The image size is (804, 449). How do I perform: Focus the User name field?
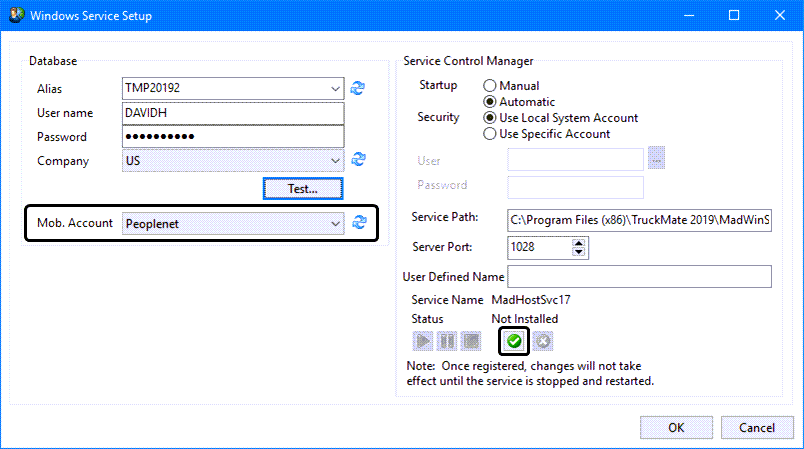233,113
